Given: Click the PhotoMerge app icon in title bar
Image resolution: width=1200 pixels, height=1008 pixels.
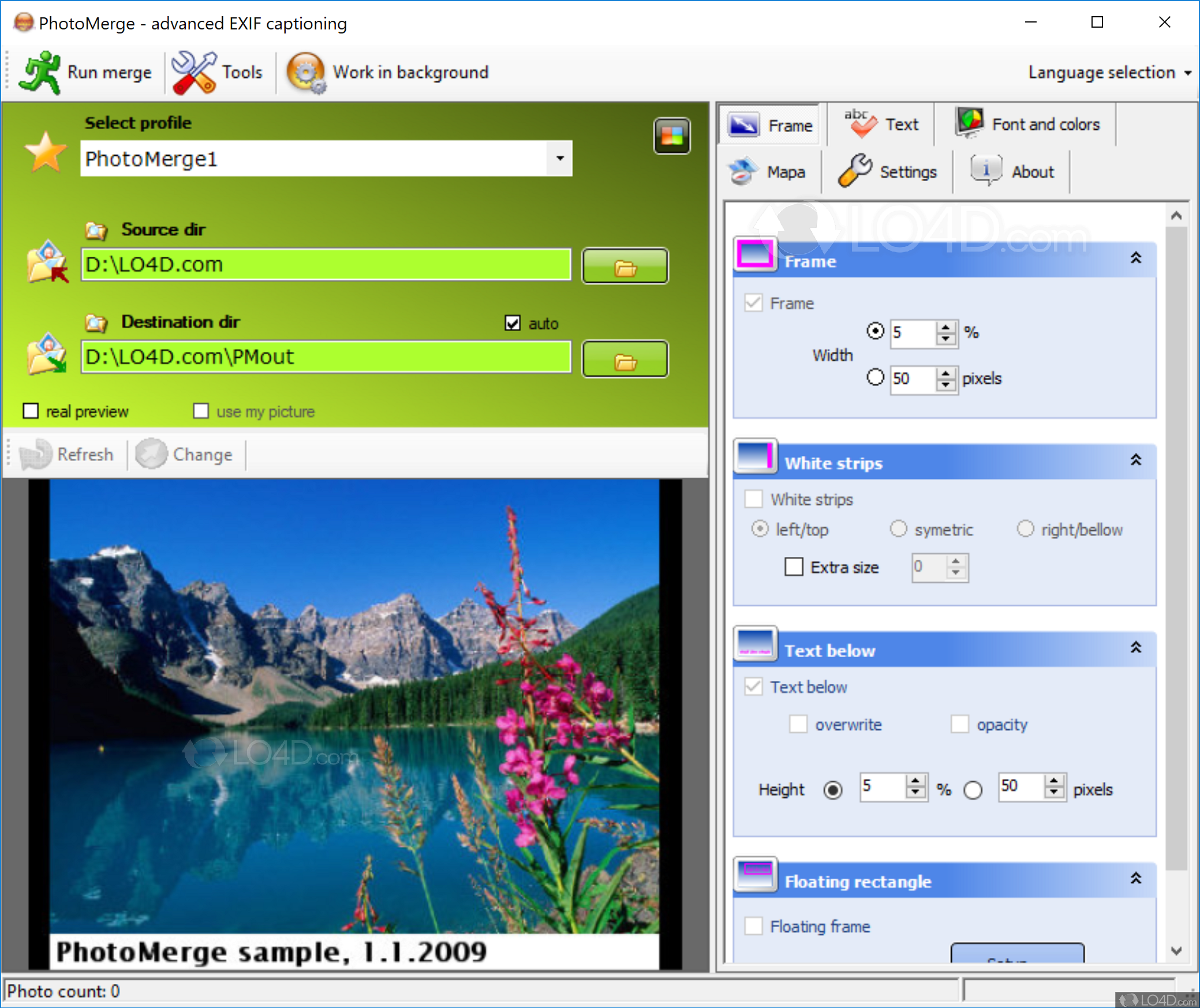Looking at the screenshot, I should [23, 23].
